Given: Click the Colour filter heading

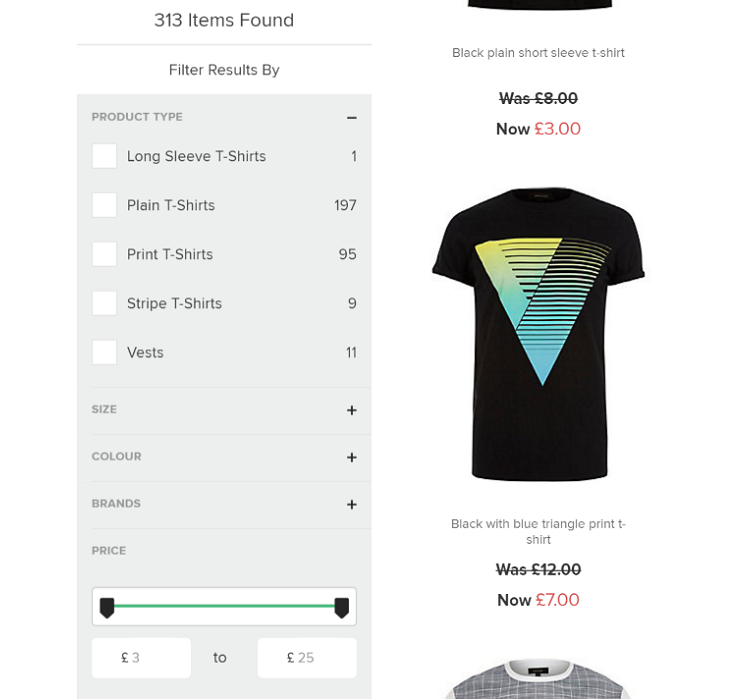Looking at the screenshot, I should (117, 456).
